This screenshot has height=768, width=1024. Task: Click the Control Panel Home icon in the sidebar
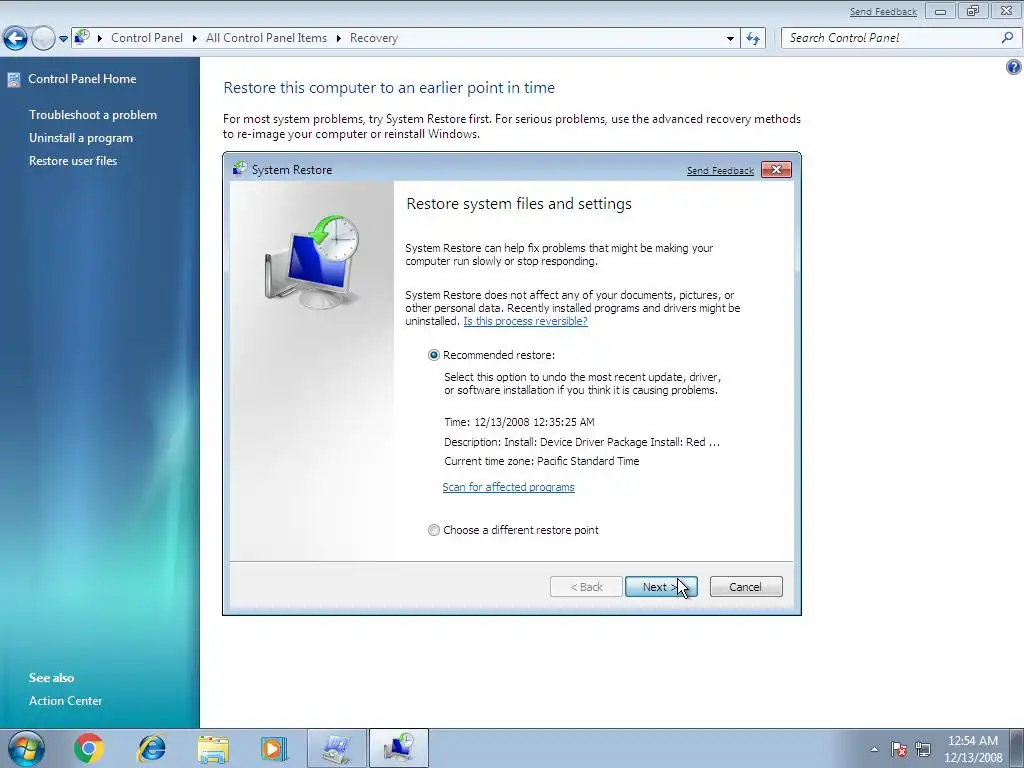point(14,80)
